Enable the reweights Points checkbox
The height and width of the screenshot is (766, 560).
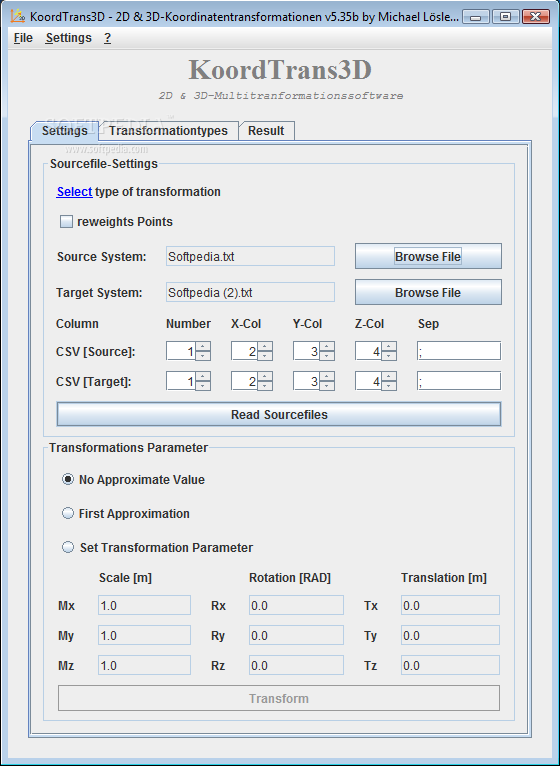coord(66,222)
